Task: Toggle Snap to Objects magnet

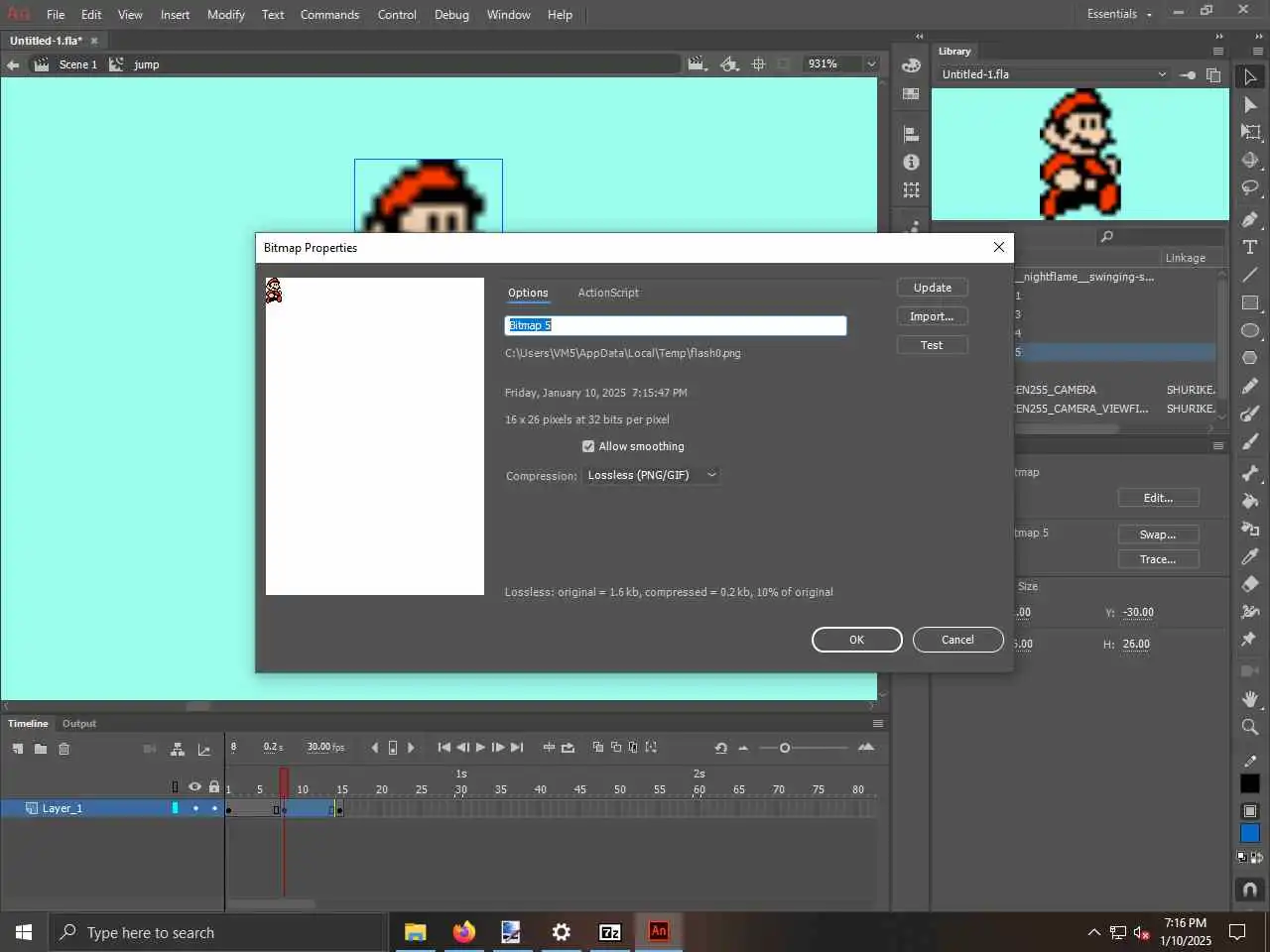Action: click(1250, 890)
